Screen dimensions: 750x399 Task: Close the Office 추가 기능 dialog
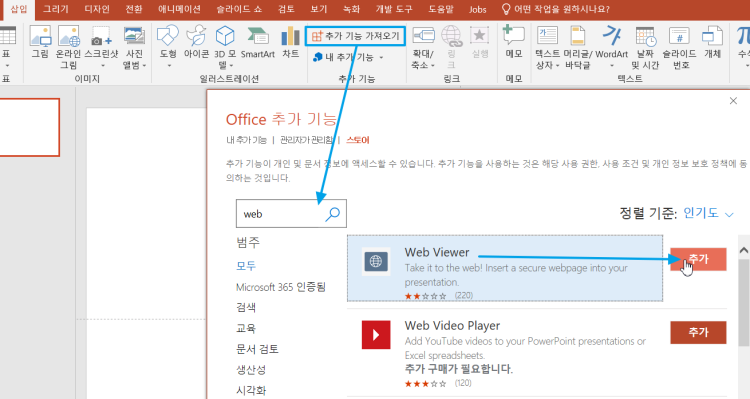click(733, 100)
